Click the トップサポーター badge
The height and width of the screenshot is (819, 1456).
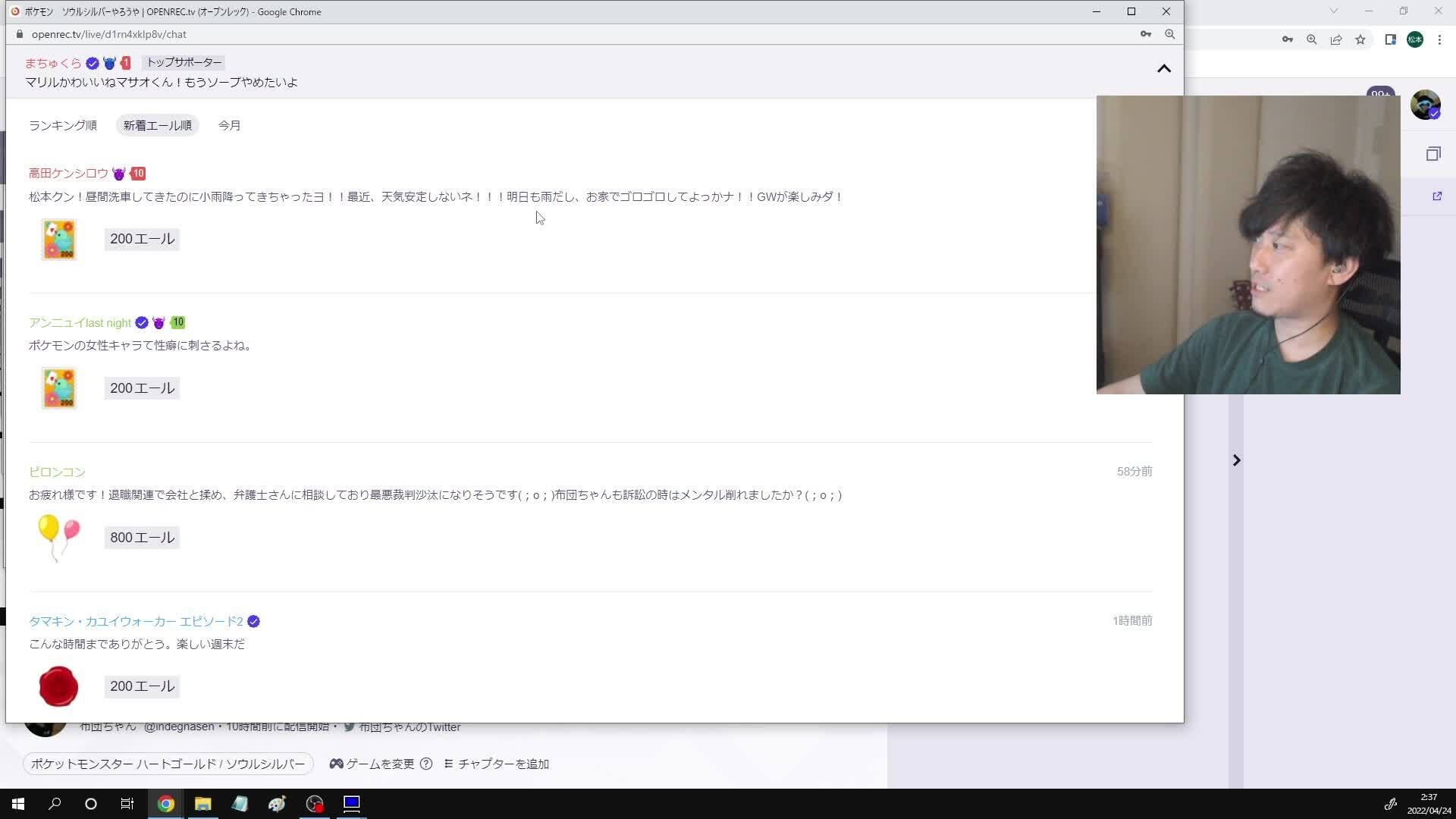[184, 62]
